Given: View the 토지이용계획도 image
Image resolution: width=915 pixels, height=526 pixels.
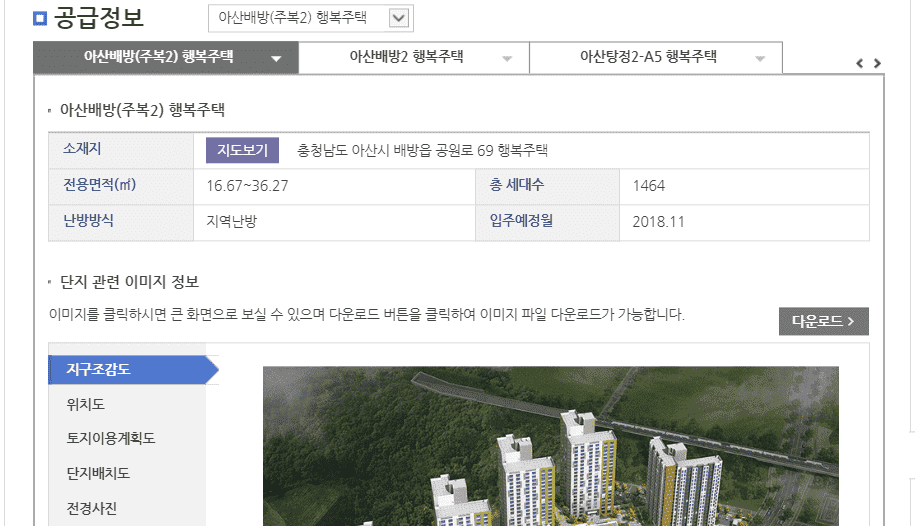Looking at the screenshot, I should click(x=110, y=438).
